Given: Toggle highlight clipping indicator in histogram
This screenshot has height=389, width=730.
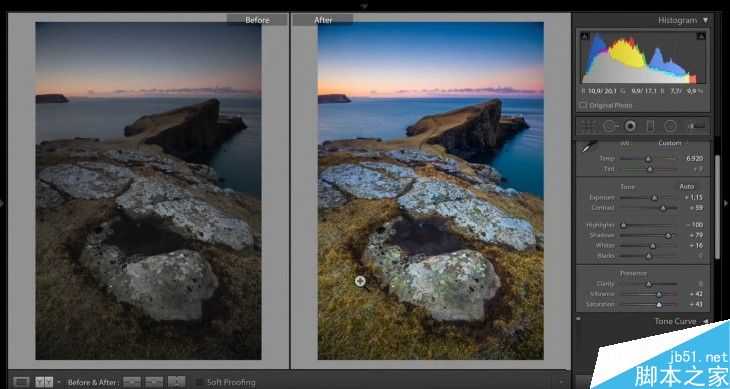Looking at the screenshot, I should [x=701, y=36].
